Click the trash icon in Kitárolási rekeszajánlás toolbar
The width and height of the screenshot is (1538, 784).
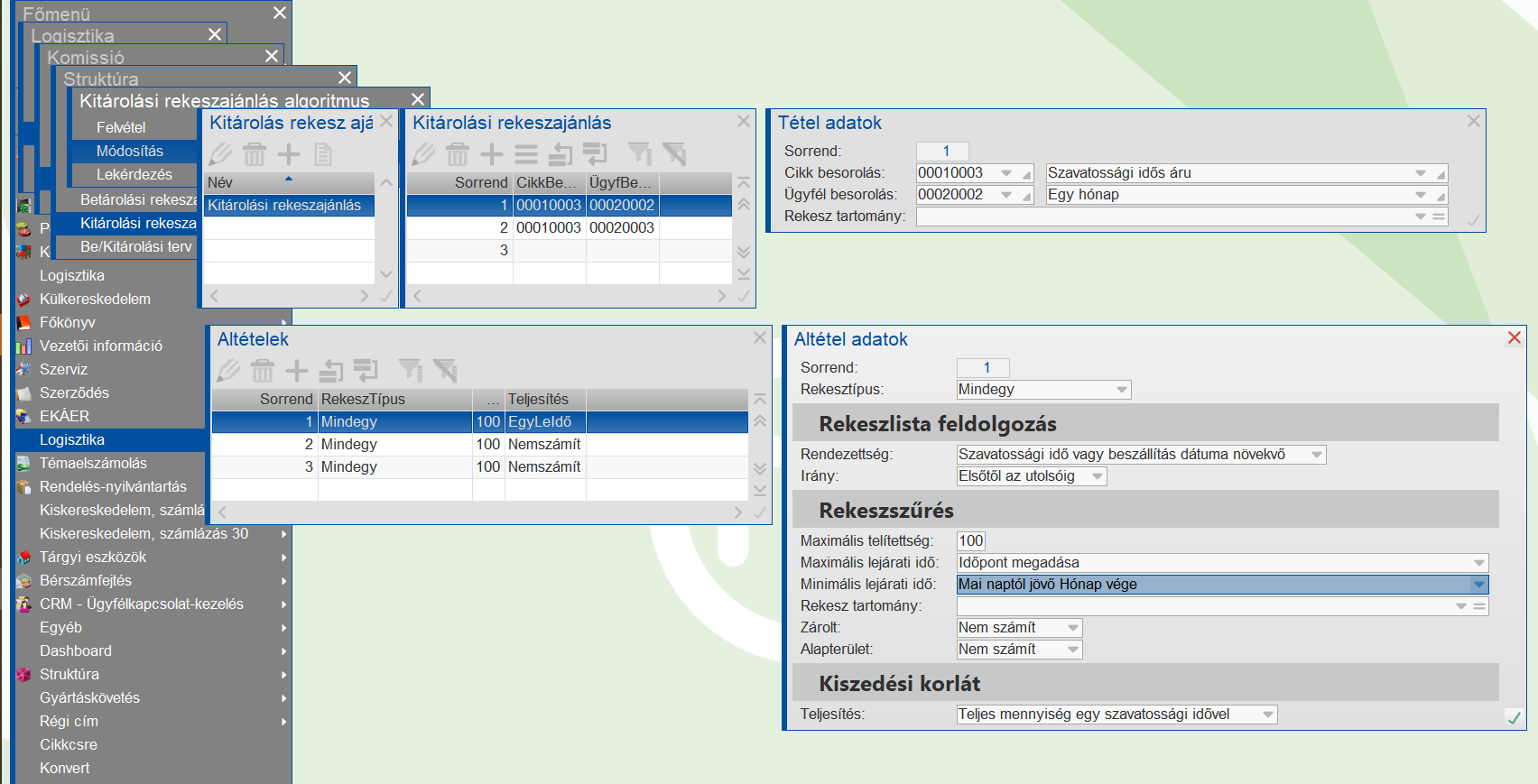pos(458,154)
